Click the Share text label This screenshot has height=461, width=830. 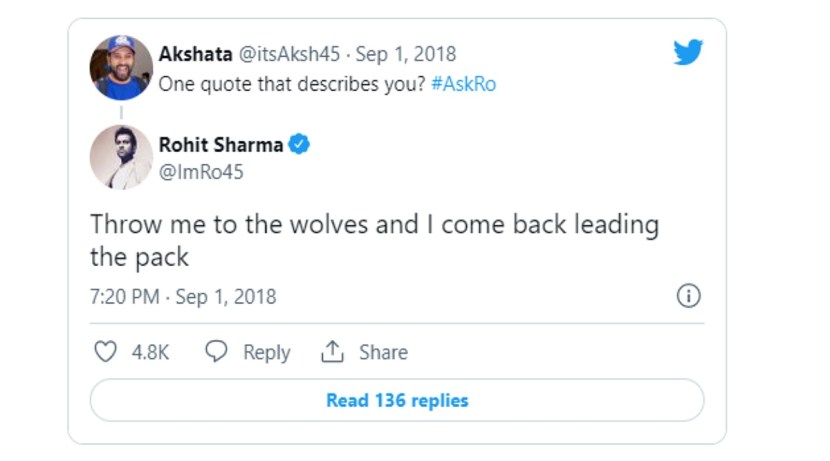pyautogui.click(x=383, y=352)
